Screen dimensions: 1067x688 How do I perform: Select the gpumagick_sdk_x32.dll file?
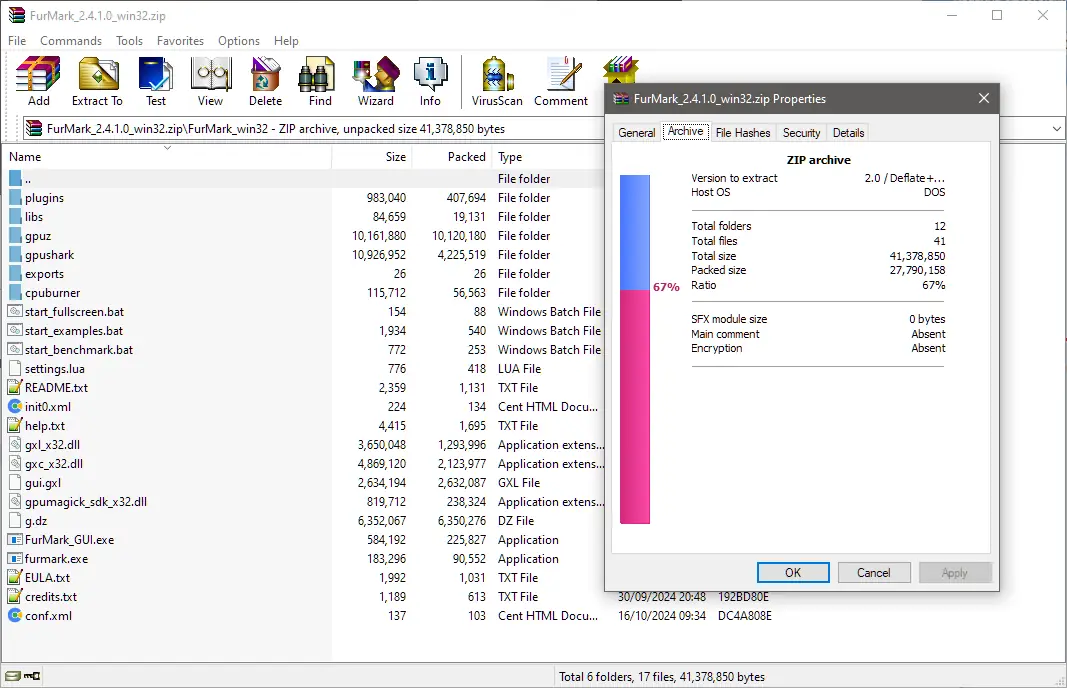point(303,502)
